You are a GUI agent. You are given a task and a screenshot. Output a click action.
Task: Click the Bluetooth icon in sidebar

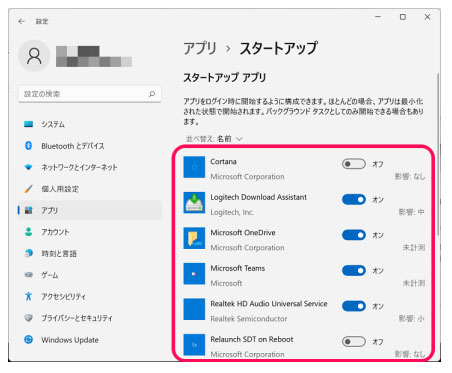pyautogui.click(x=29, y=146)
